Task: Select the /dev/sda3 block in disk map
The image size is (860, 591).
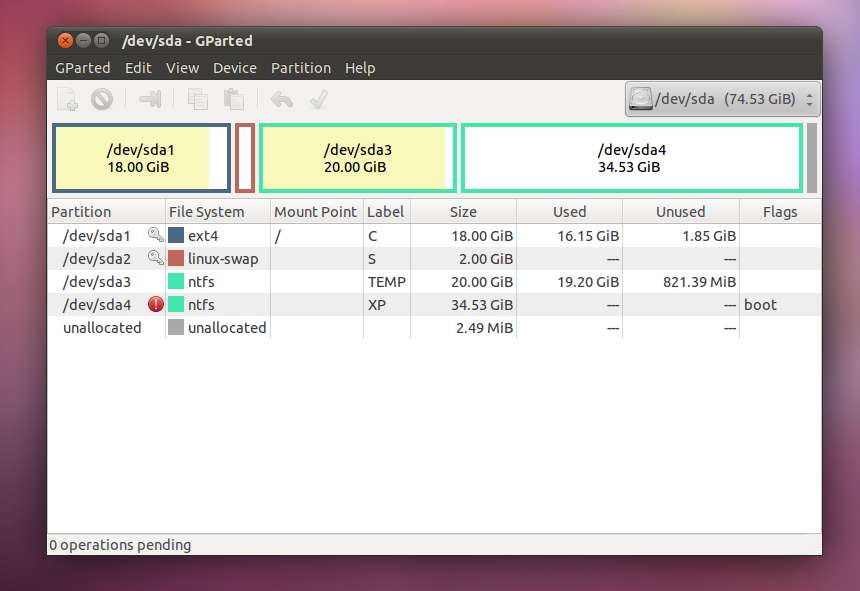Action: click(357, 158)
